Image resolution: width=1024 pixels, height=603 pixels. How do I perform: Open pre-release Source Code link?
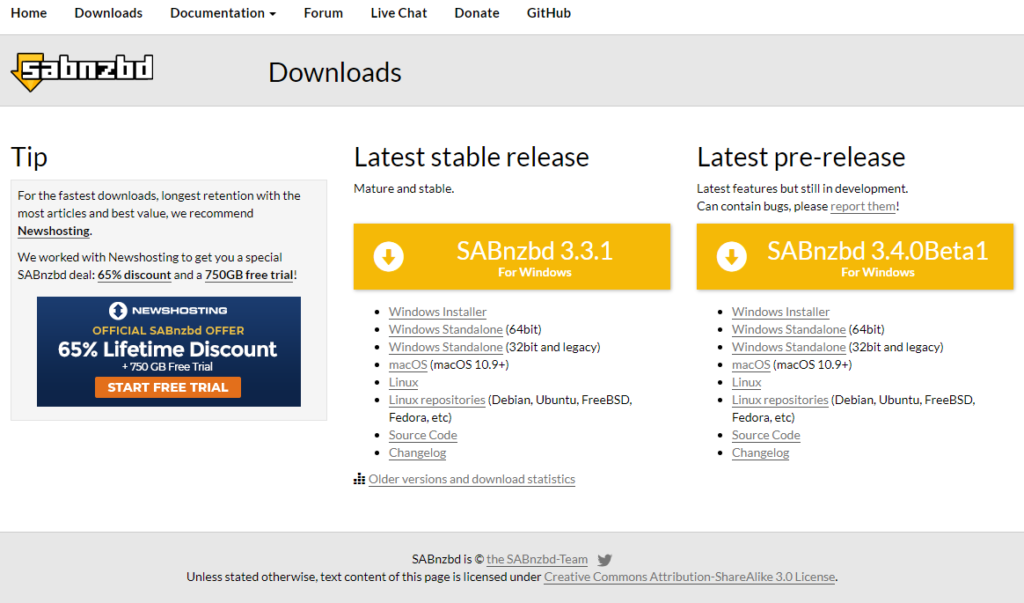tap(765, 435)
